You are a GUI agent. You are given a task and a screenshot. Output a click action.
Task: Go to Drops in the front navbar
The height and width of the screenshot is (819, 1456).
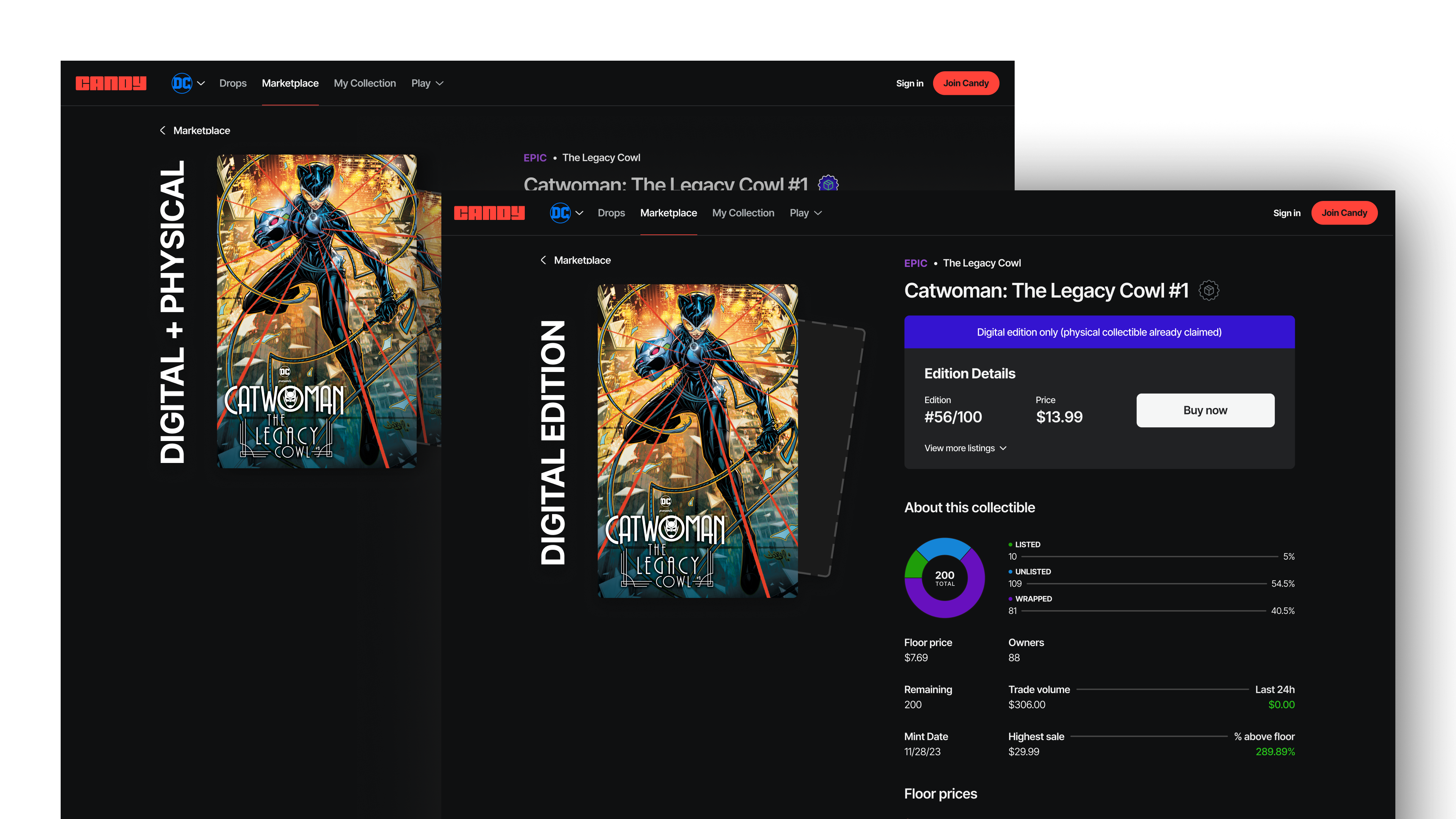click(611, 213)
